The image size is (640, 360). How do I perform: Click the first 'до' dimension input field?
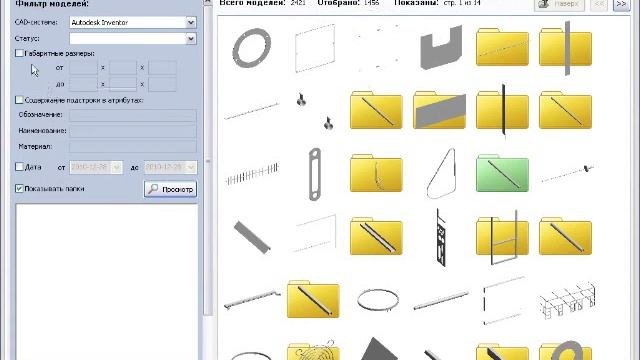tap(83, 84)
